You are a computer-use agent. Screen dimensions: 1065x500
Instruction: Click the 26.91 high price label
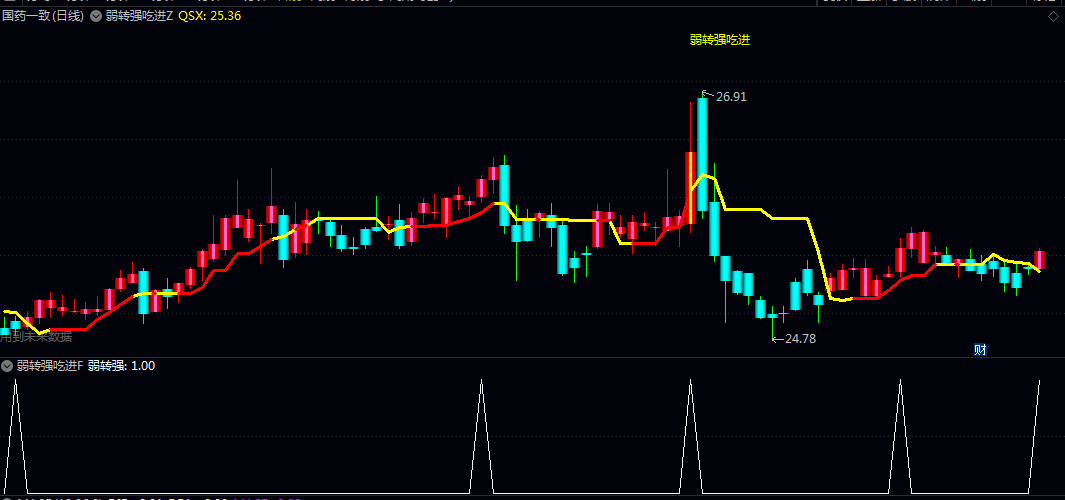click(731, 97)
